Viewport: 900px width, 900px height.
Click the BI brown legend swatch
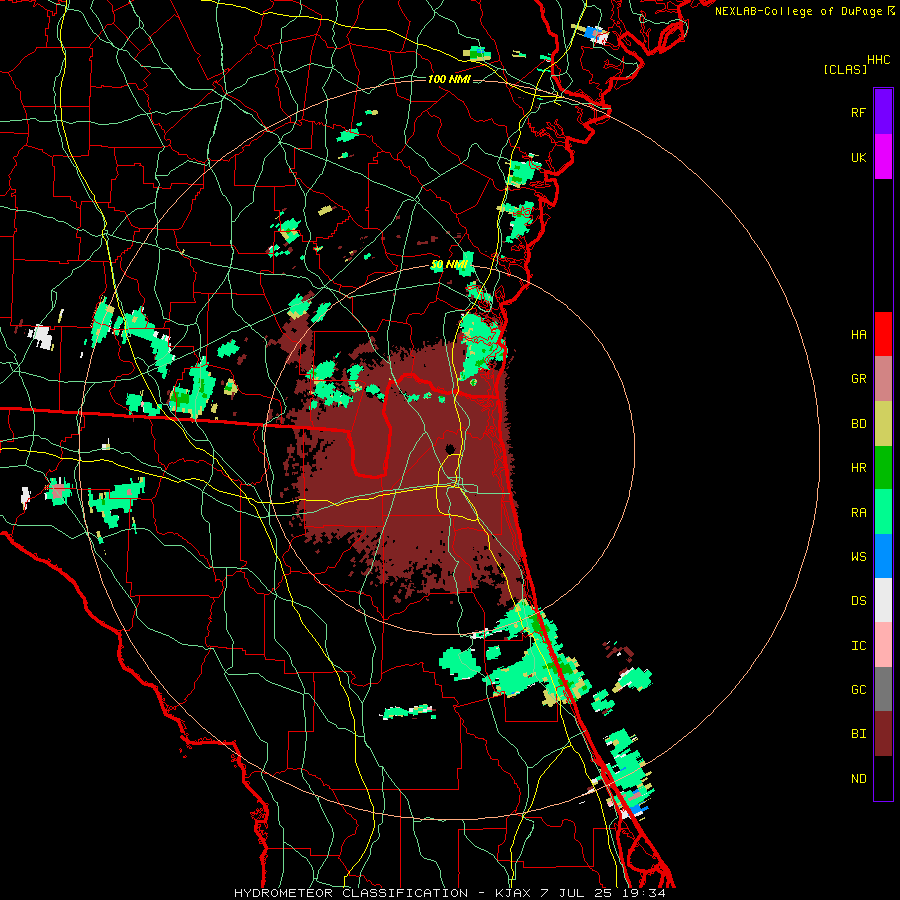[883, 734]
